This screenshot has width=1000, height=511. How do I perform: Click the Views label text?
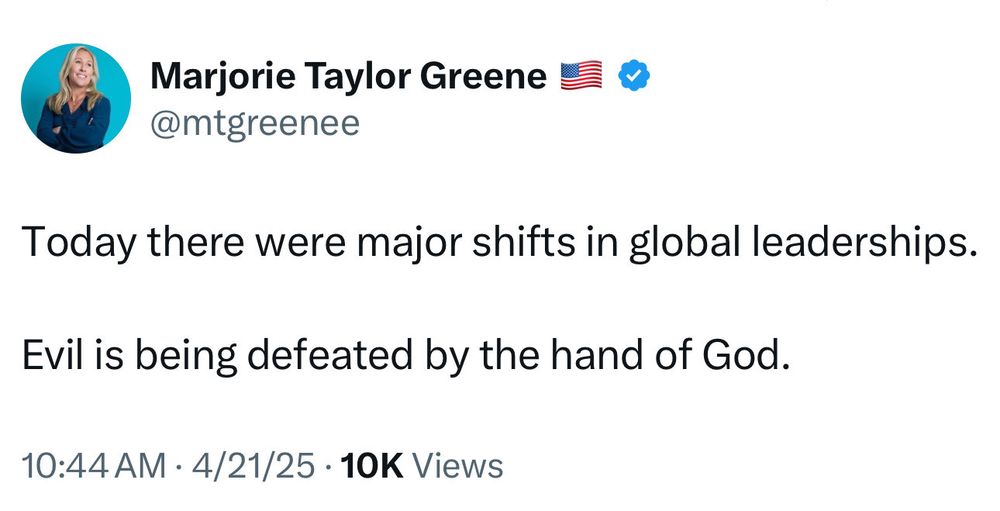(x=459, y=466)
